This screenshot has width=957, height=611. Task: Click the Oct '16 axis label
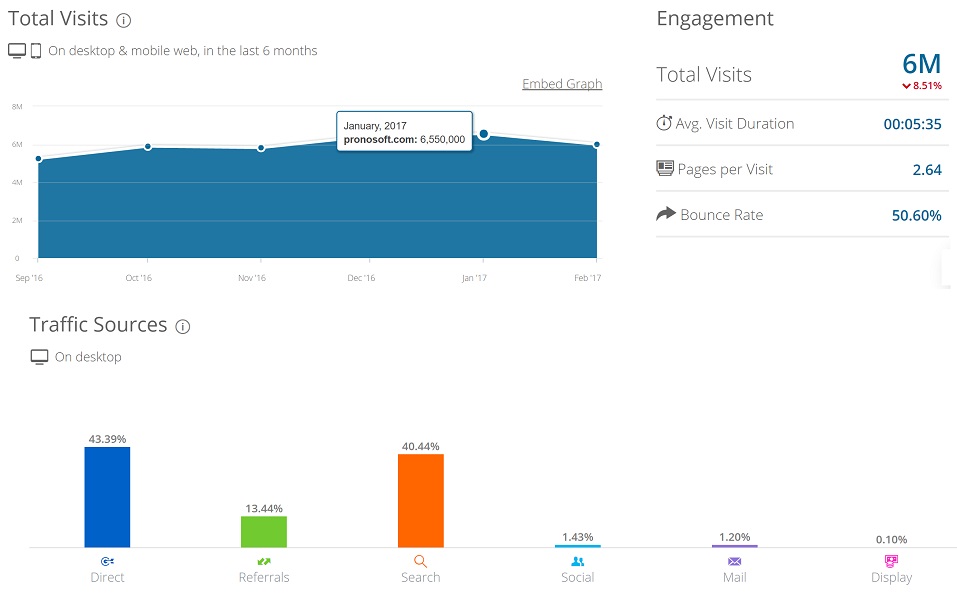tap(139, 278)
